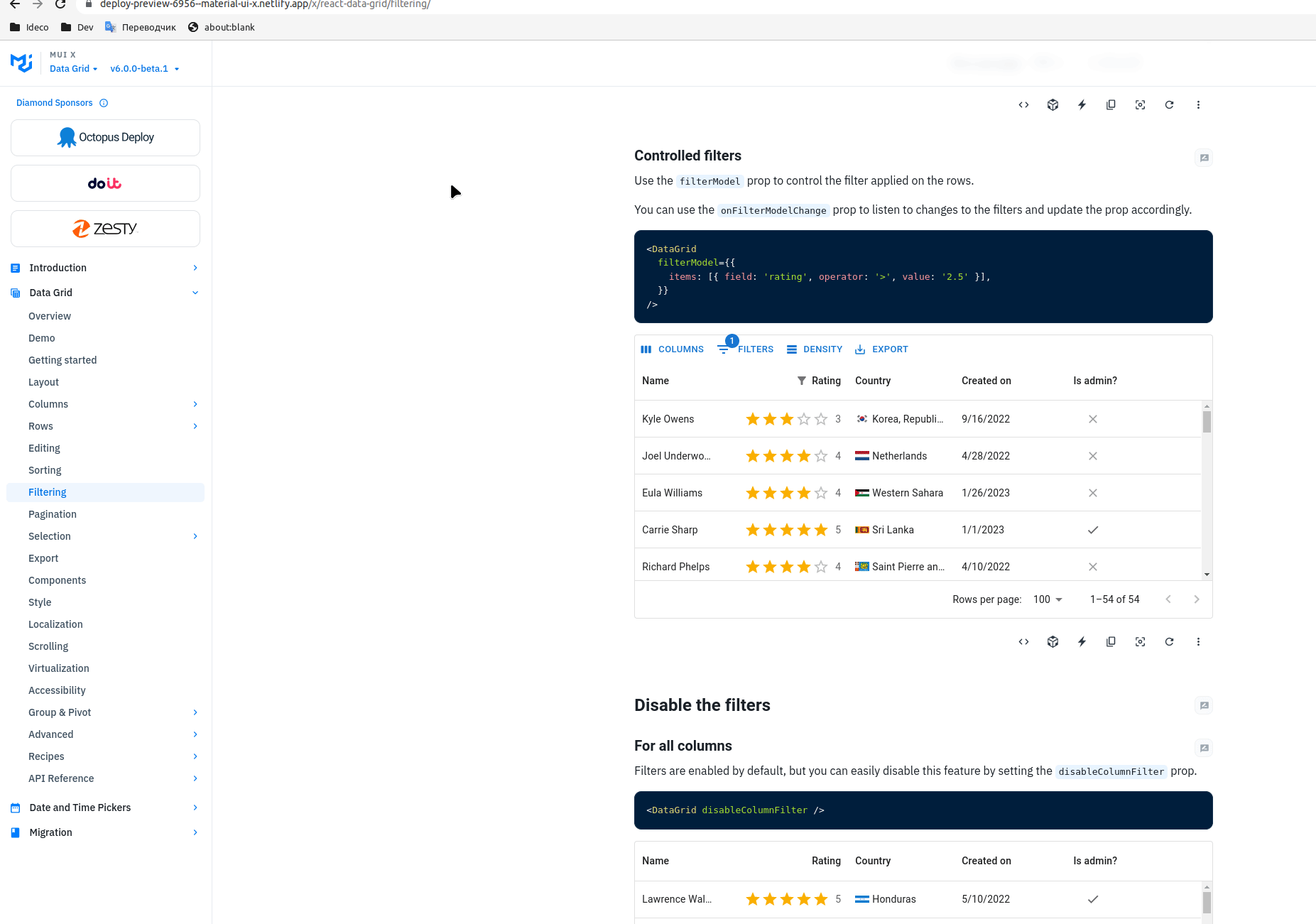This screenshot has width=1316, height=924.
Task: Open more options under Controlled filters demo
Action: pos(1198,642)
